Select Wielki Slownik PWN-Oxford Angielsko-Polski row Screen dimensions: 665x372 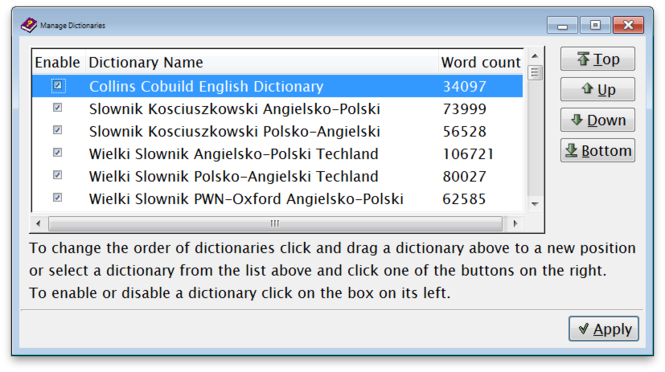pyautogui.click(x=277, y=199)
